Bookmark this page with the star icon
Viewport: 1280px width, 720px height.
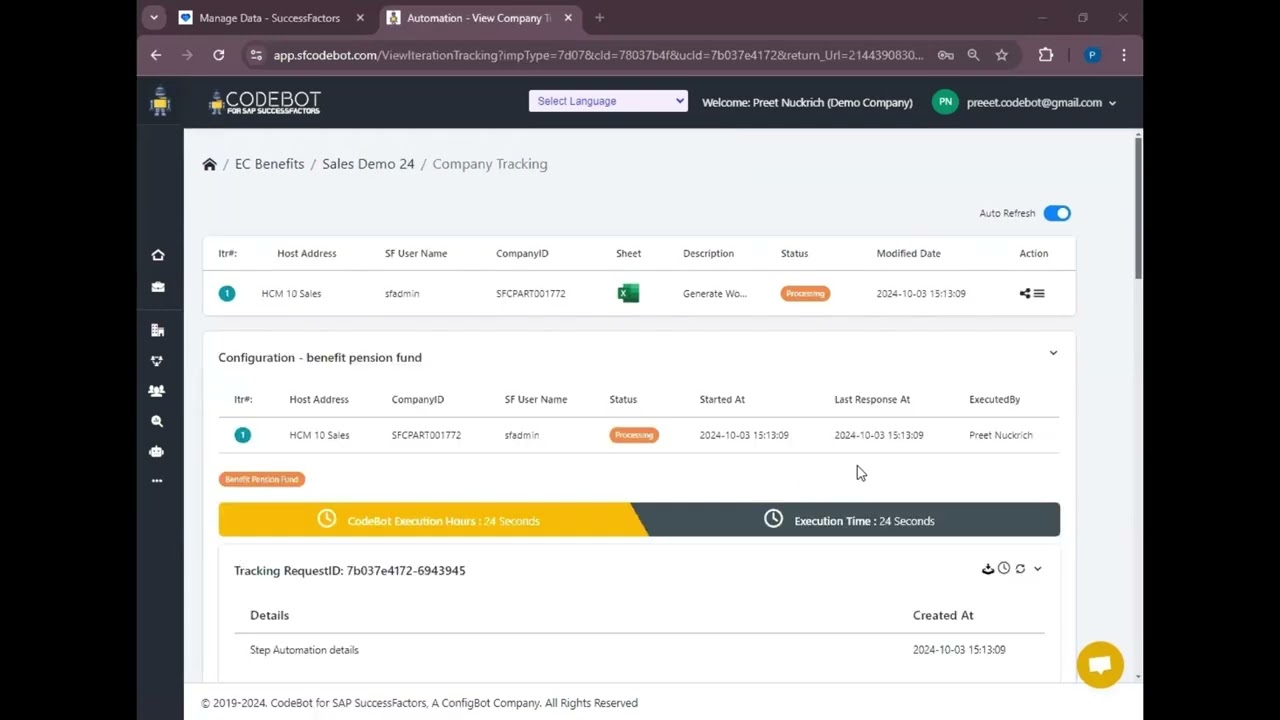tap(1001, 55)
